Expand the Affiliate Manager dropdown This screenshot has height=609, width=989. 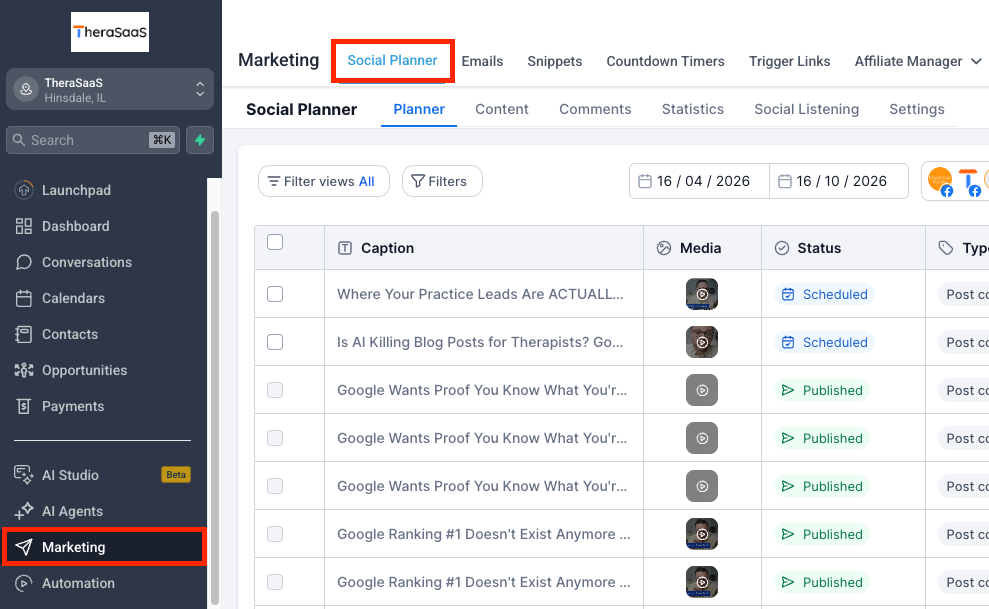(918, 61)
